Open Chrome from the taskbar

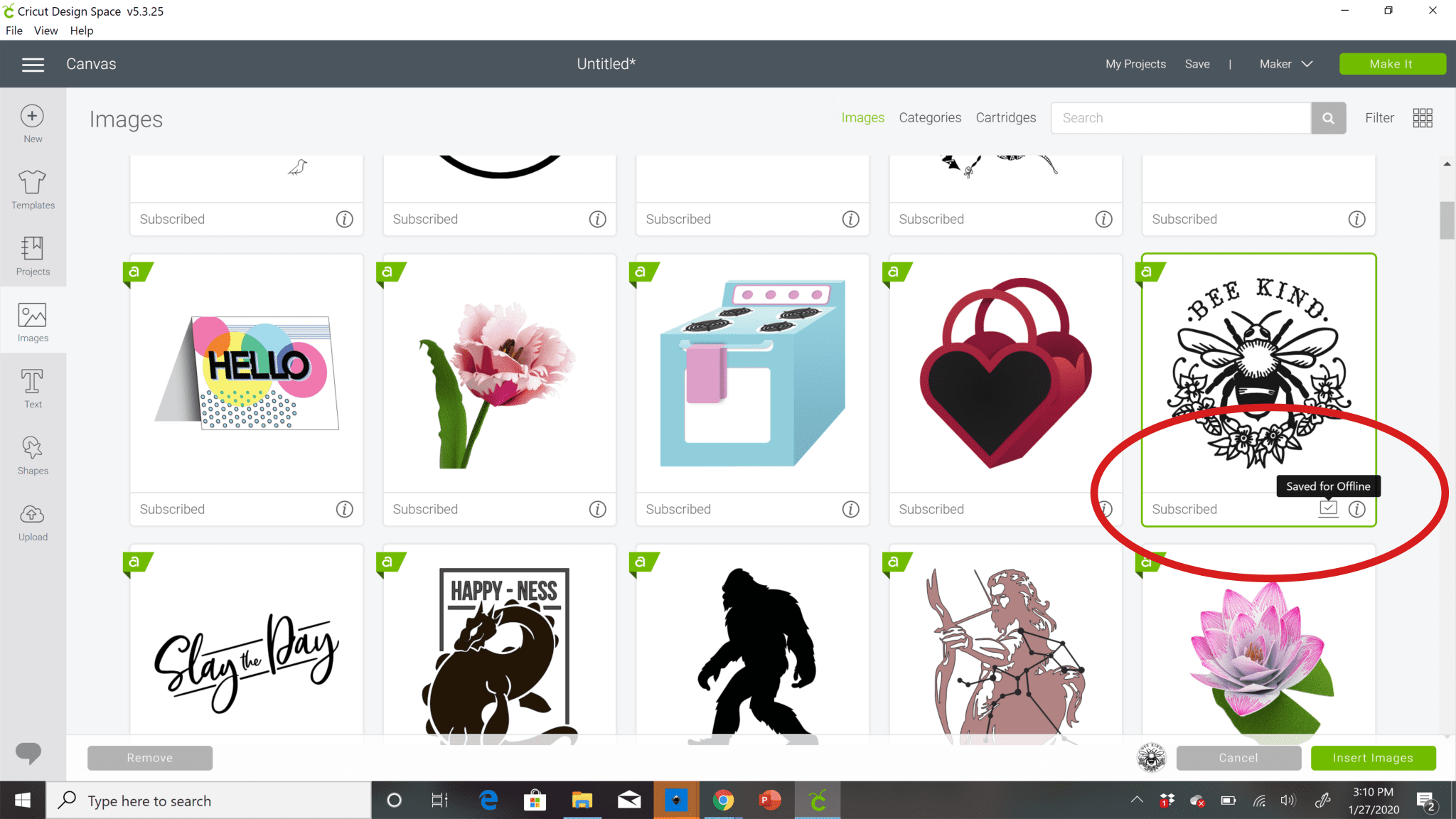click(x=723, y=800)
